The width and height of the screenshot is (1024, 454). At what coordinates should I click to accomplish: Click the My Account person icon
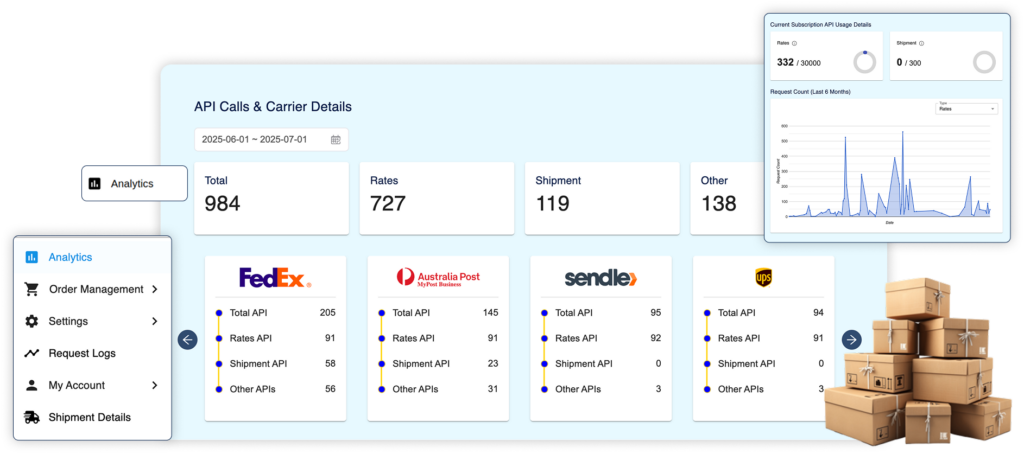pyautogui.click(x=31, y=385)
